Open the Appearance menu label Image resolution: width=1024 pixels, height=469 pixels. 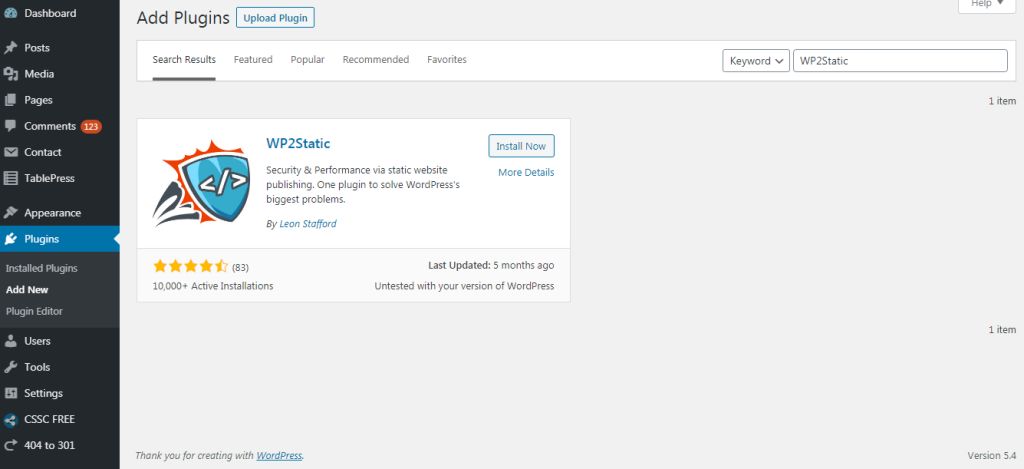52,213
